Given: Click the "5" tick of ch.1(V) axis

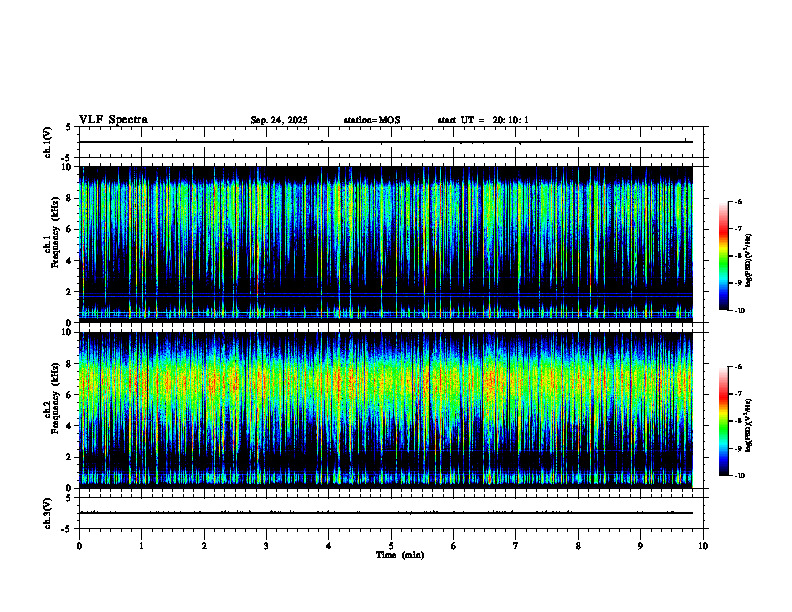Looking at the screenshot, I should click(x=69, y=127).
